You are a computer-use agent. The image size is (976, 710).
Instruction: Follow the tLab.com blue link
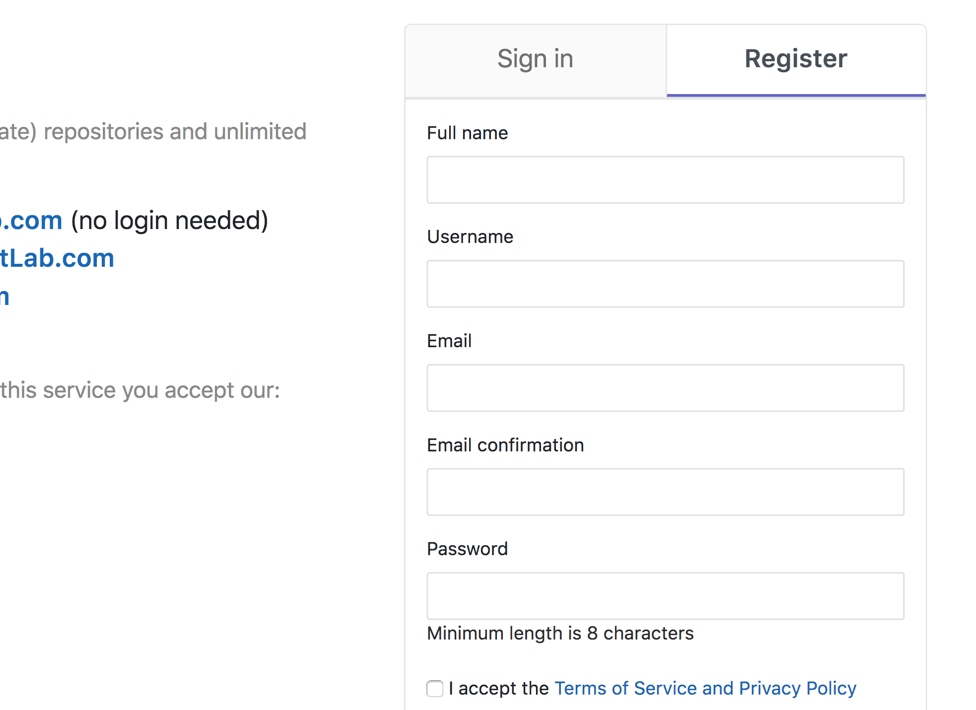pyautogui.click(x=57, y=258)
